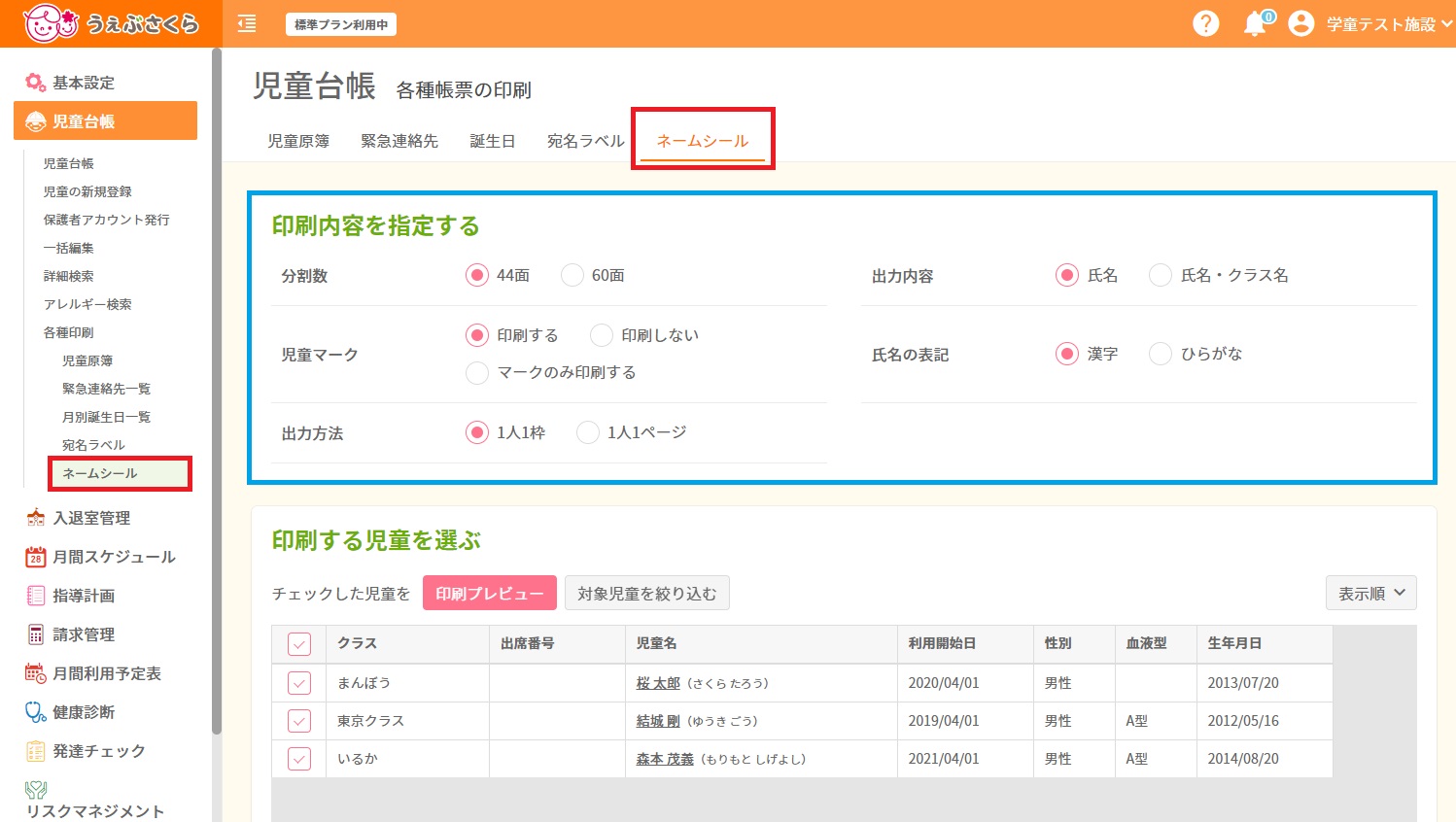Open 桜 太郎 child link
The width and height of the screenshot is (1456, 822).
[658, 683]
